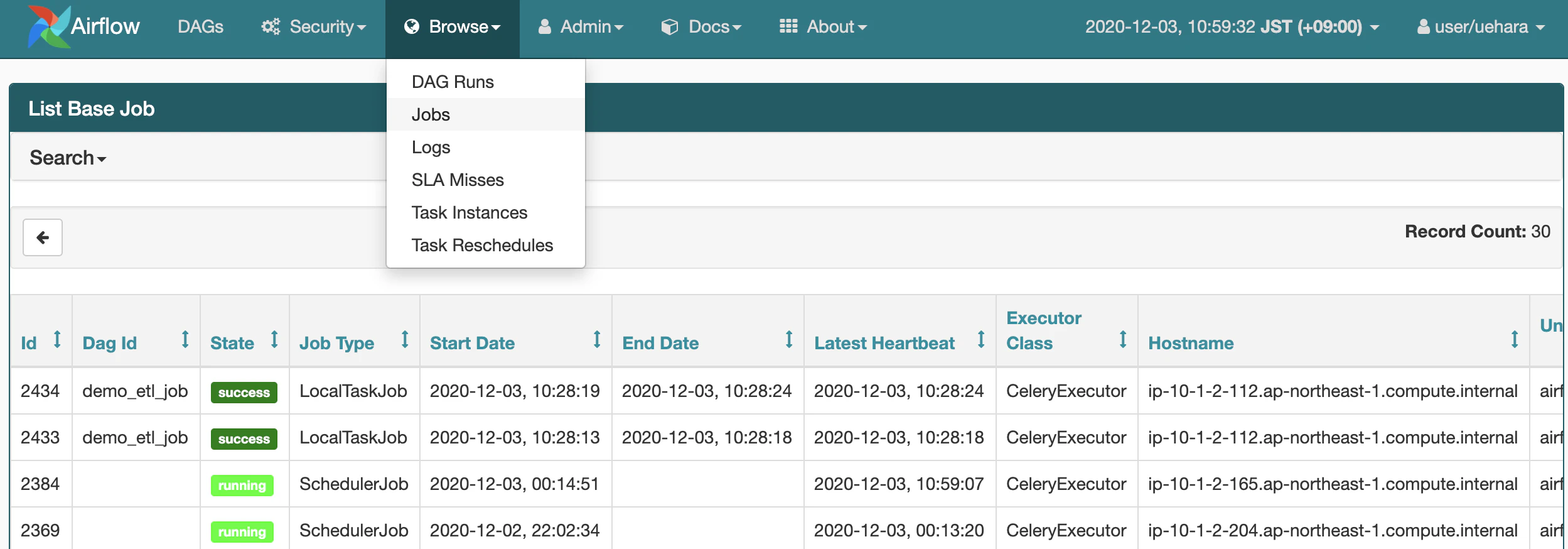Image resolution: width=1568 pixels, height=549 pixels.
Task: Open the Security dropdown menu
Action: (314, 27)
